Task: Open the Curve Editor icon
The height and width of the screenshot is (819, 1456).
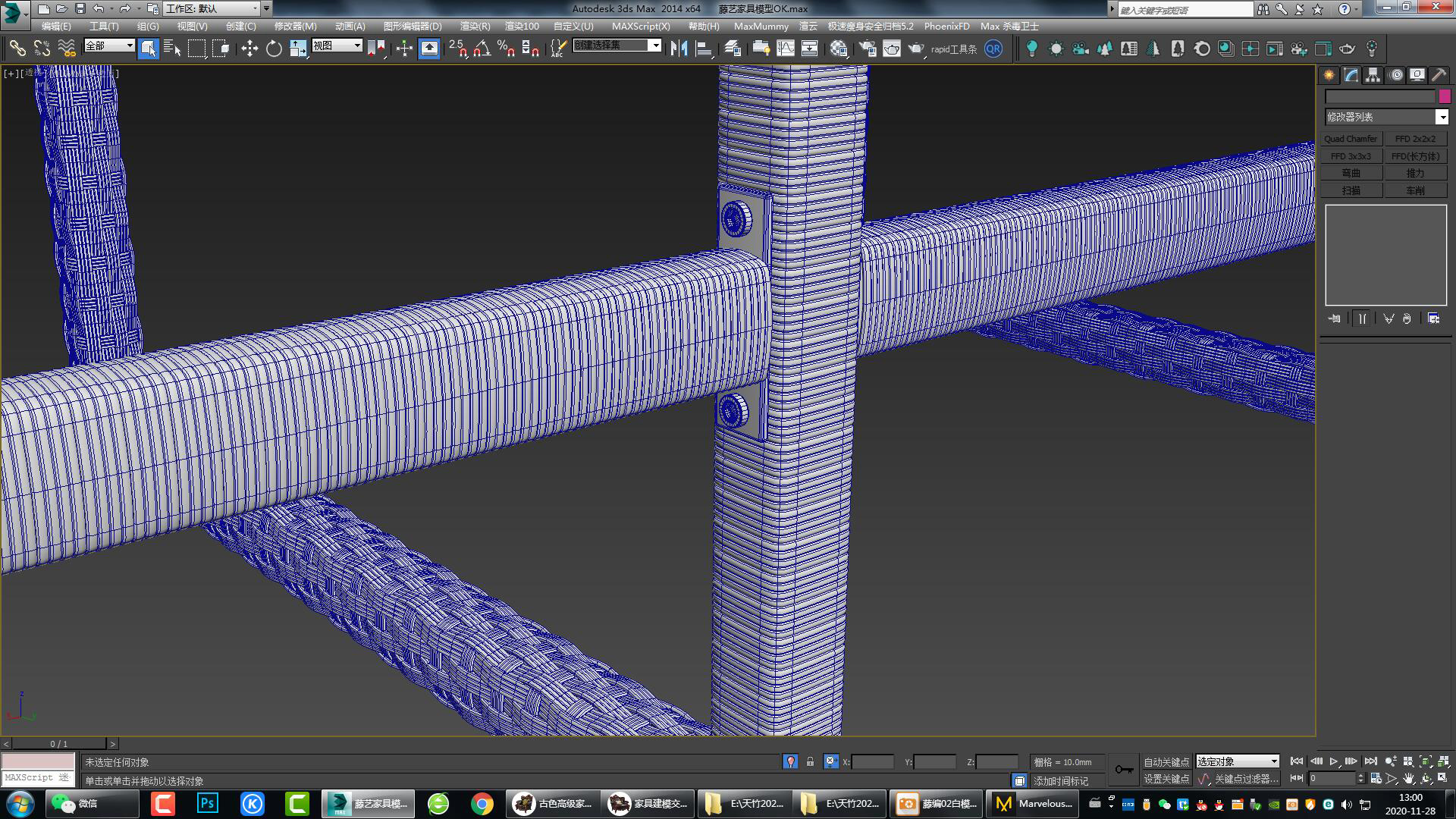Action: 786,49
